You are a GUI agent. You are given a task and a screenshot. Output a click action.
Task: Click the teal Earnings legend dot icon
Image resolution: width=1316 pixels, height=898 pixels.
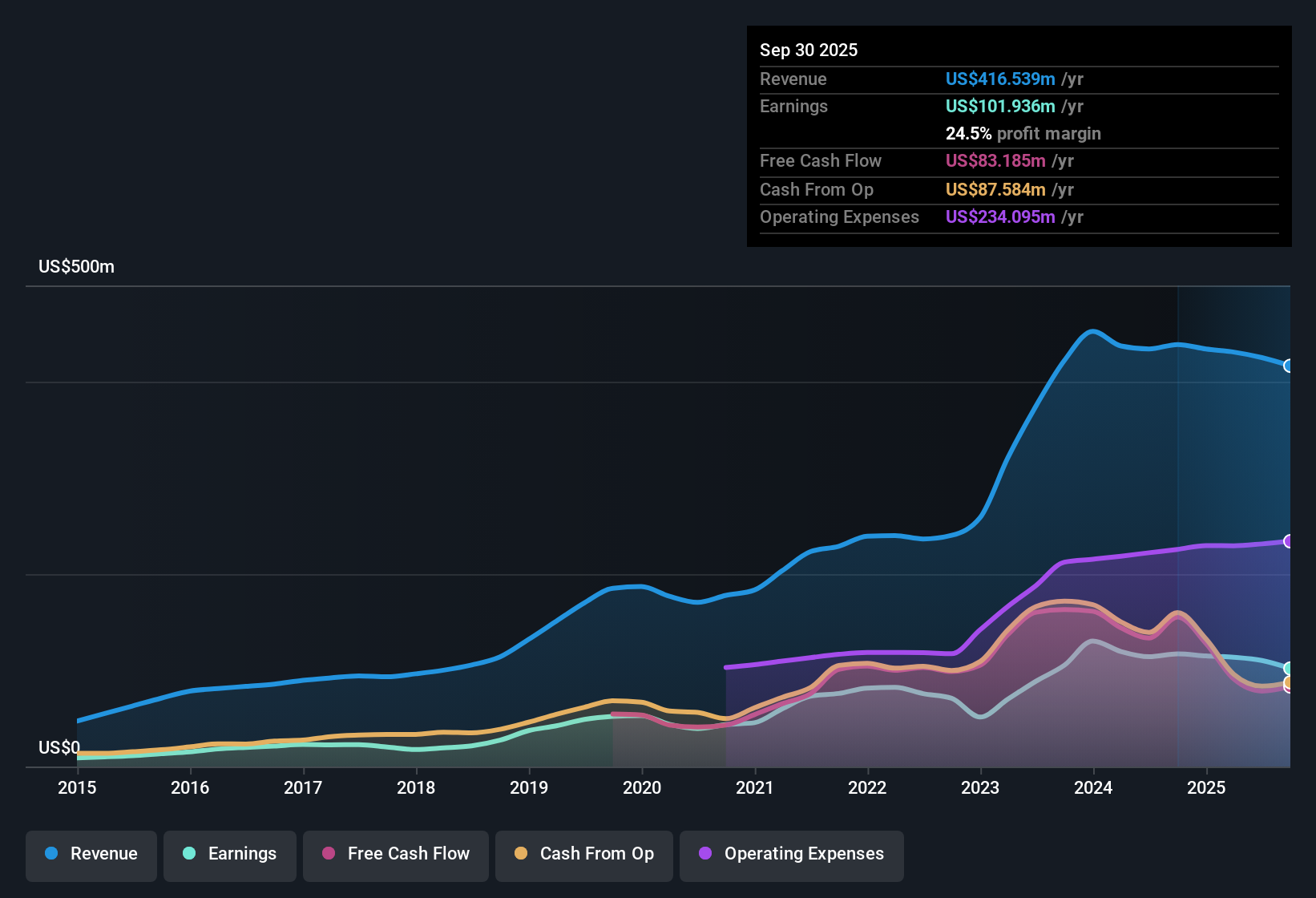click(x=189, y=854)
